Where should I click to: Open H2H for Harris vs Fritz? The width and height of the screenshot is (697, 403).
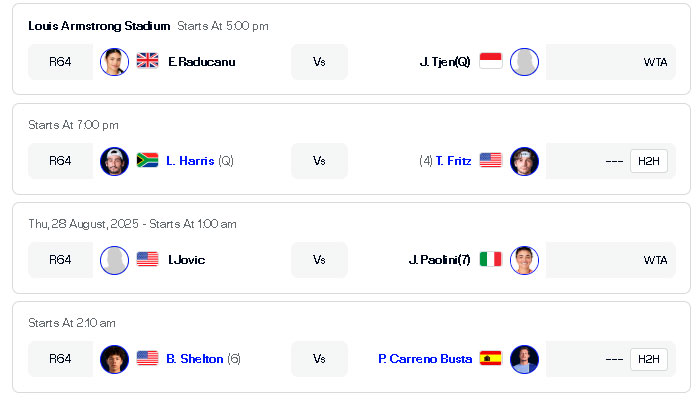click(x=649, y=161)
